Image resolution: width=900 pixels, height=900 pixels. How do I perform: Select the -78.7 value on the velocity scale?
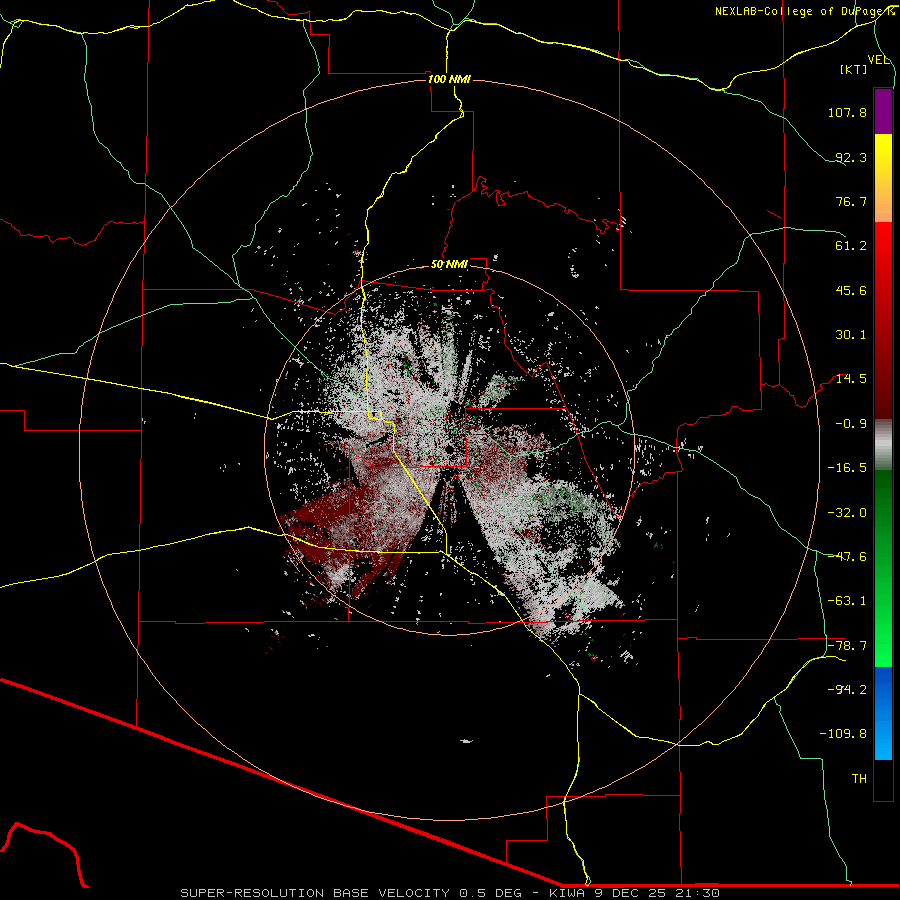click(847, 646)
